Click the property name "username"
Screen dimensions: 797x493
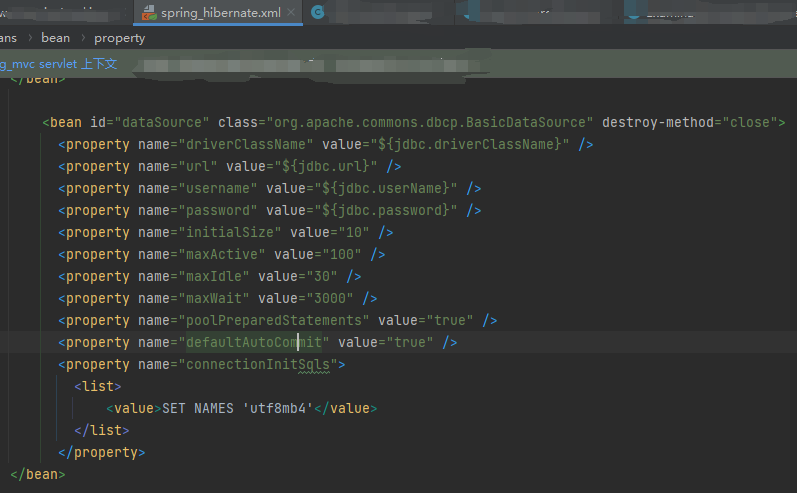click(x=218, y=189)
